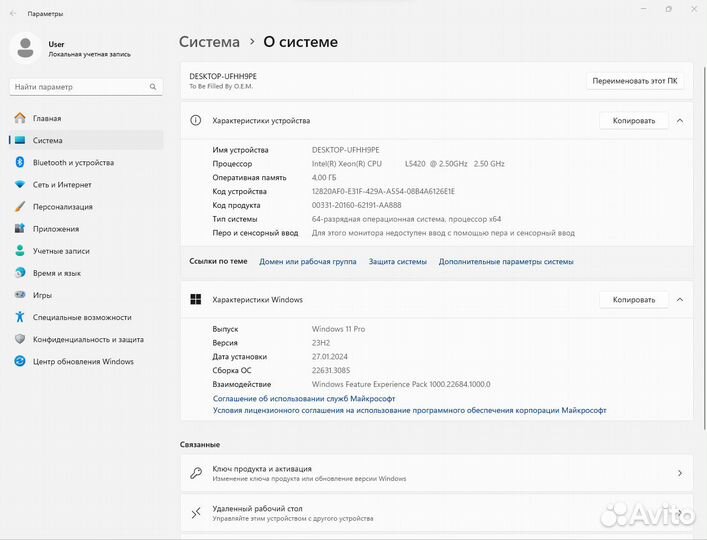
Task: Click the info icon beside Характеристики устройства
Action: click(x=196, y=120)
